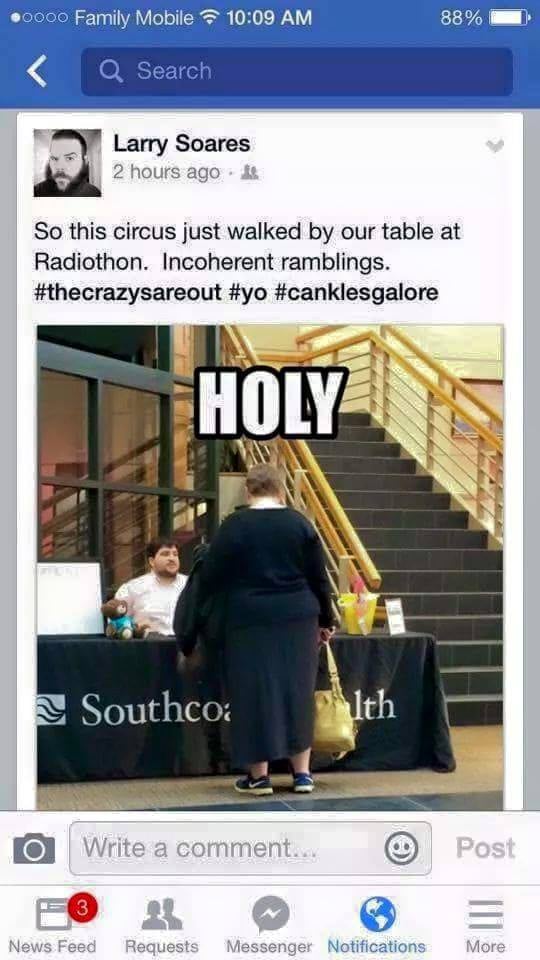Tap the Post button
This screenshot has width=540, height=960.
pyautogui.click(x=486, y=848)
